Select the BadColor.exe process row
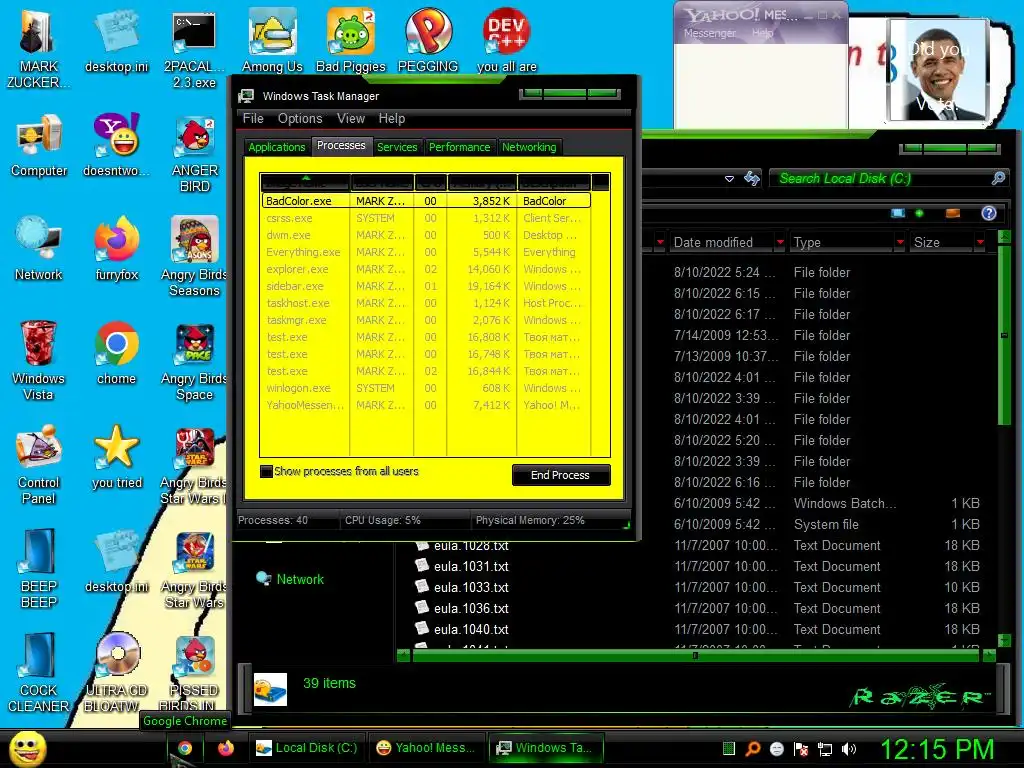The width and height of the screenshot is (1024, 768). click(426, 201)
